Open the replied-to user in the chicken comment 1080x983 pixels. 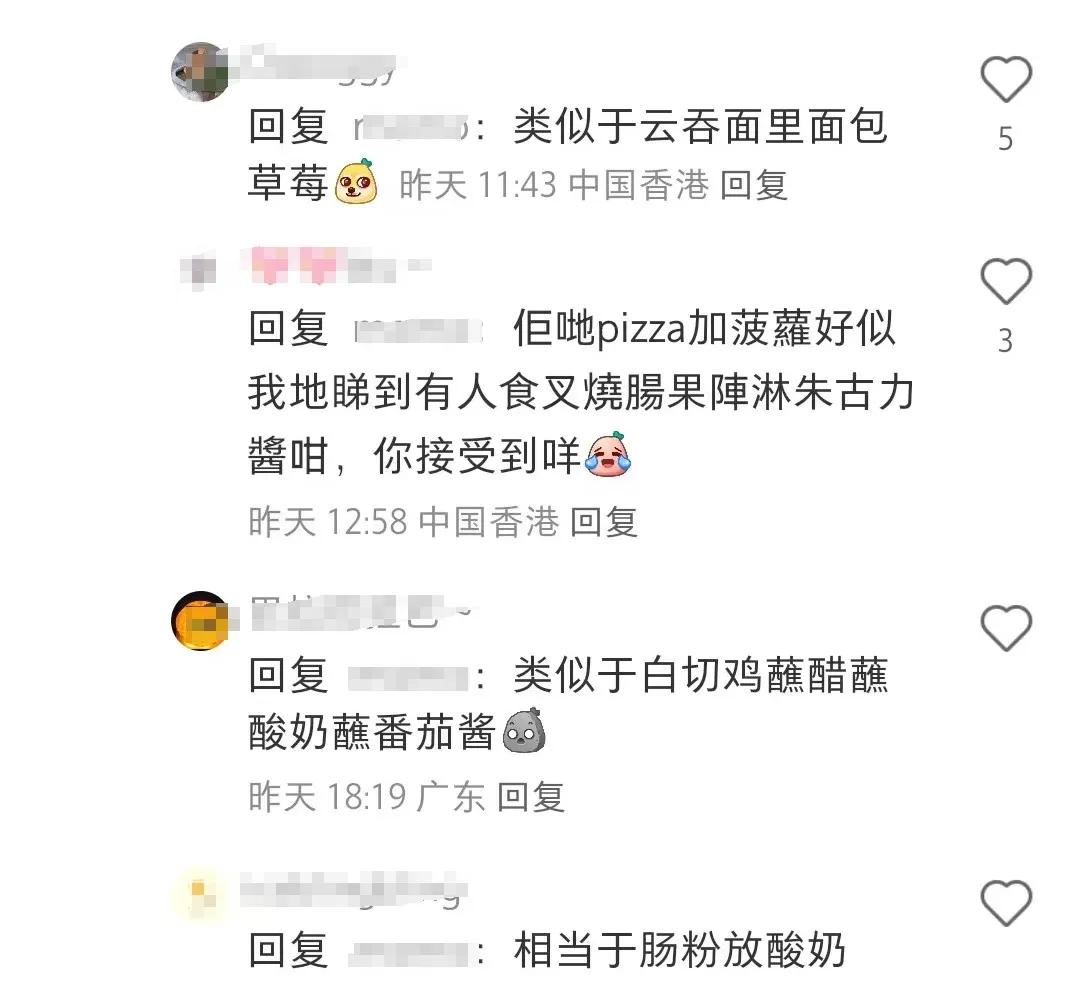[408, 677]
